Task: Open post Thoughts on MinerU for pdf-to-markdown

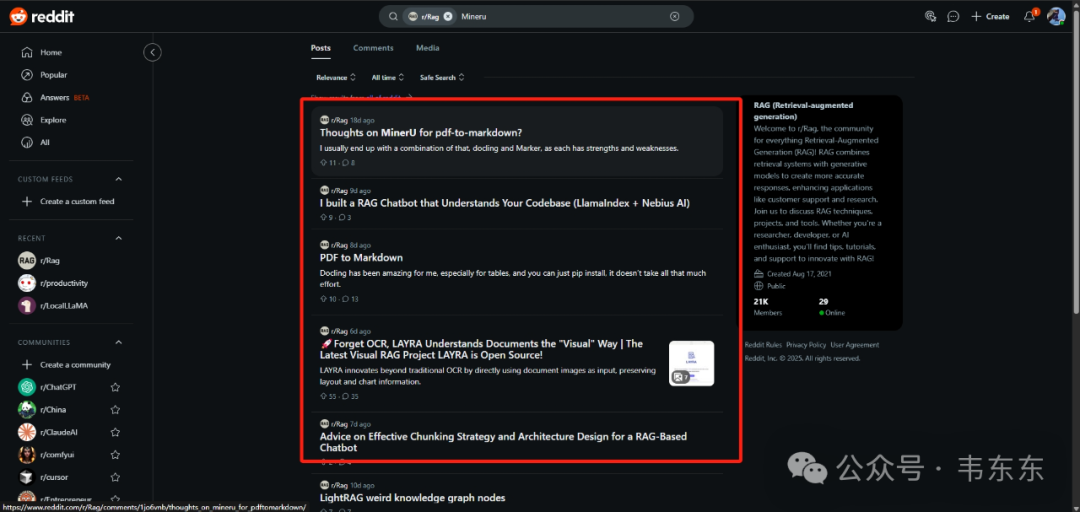Action: [422, 133]
